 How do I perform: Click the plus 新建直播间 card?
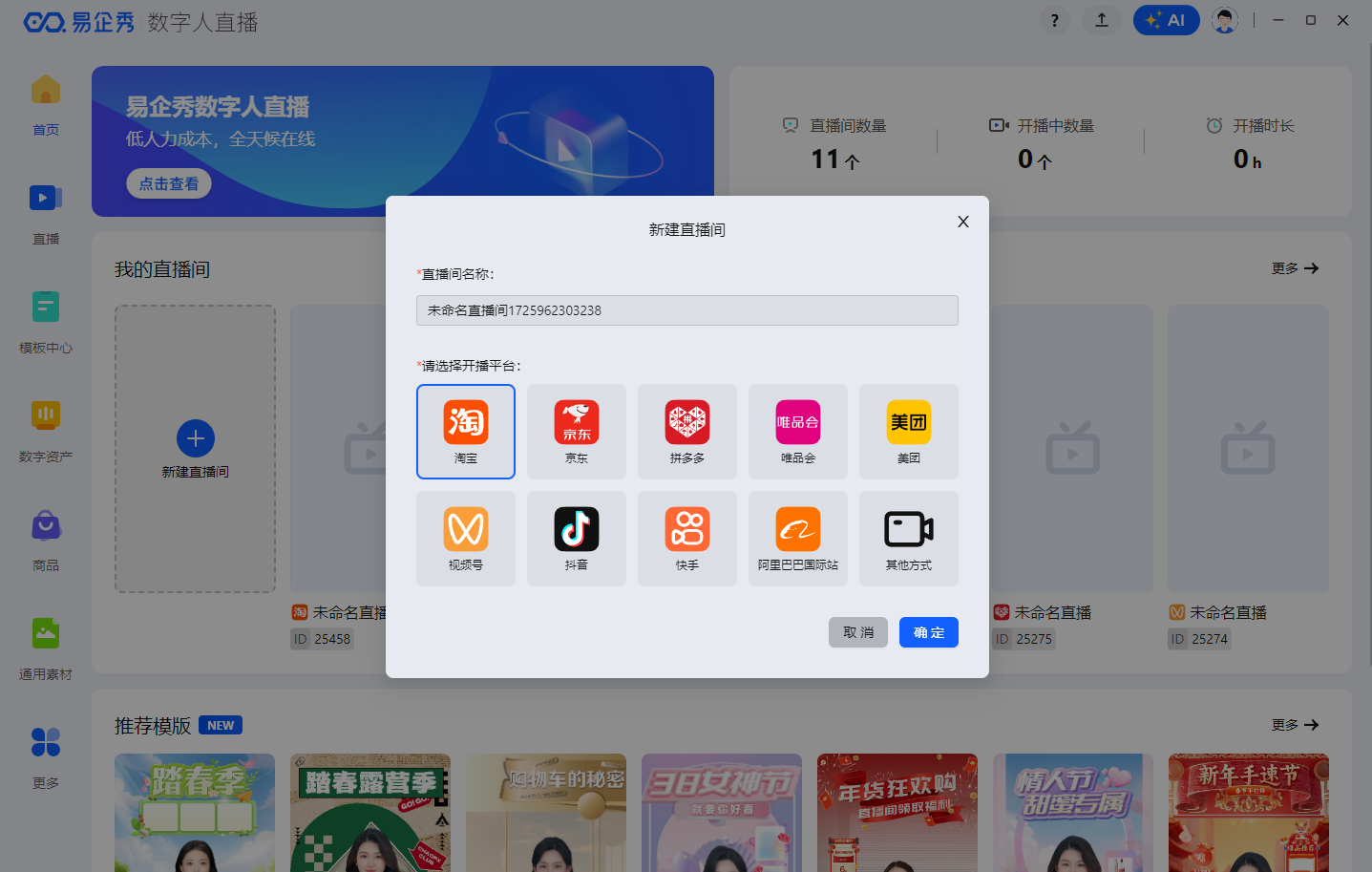coord(196,449)
